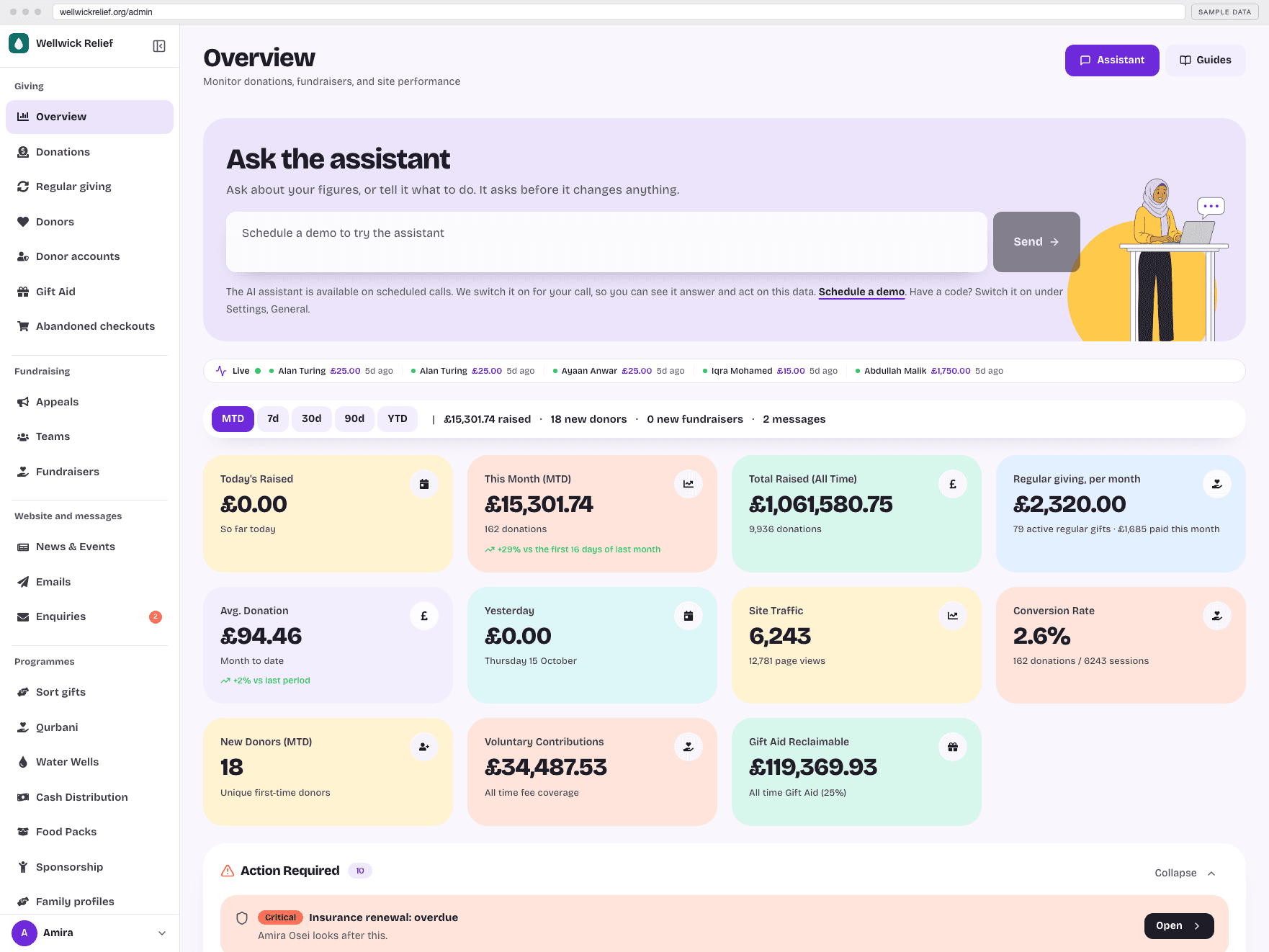
Task: Switch period filter to 90d
Action: pyautogui.click(x=354, y=419)
